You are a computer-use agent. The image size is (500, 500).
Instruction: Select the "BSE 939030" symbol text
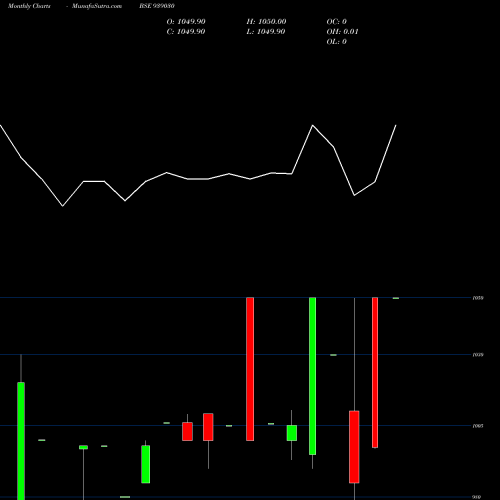(157, 6)
